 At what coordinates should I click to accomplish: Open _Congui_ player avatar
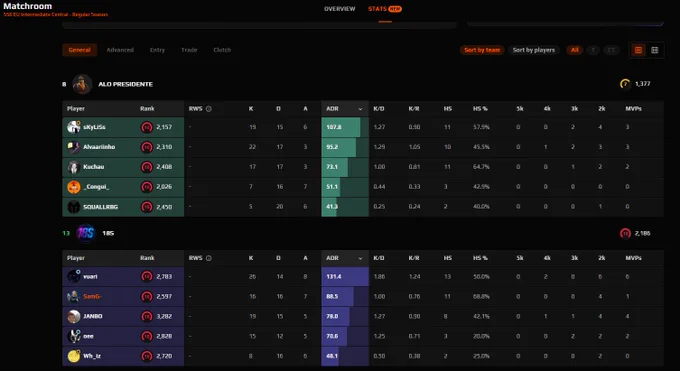[x=74, y=187]
